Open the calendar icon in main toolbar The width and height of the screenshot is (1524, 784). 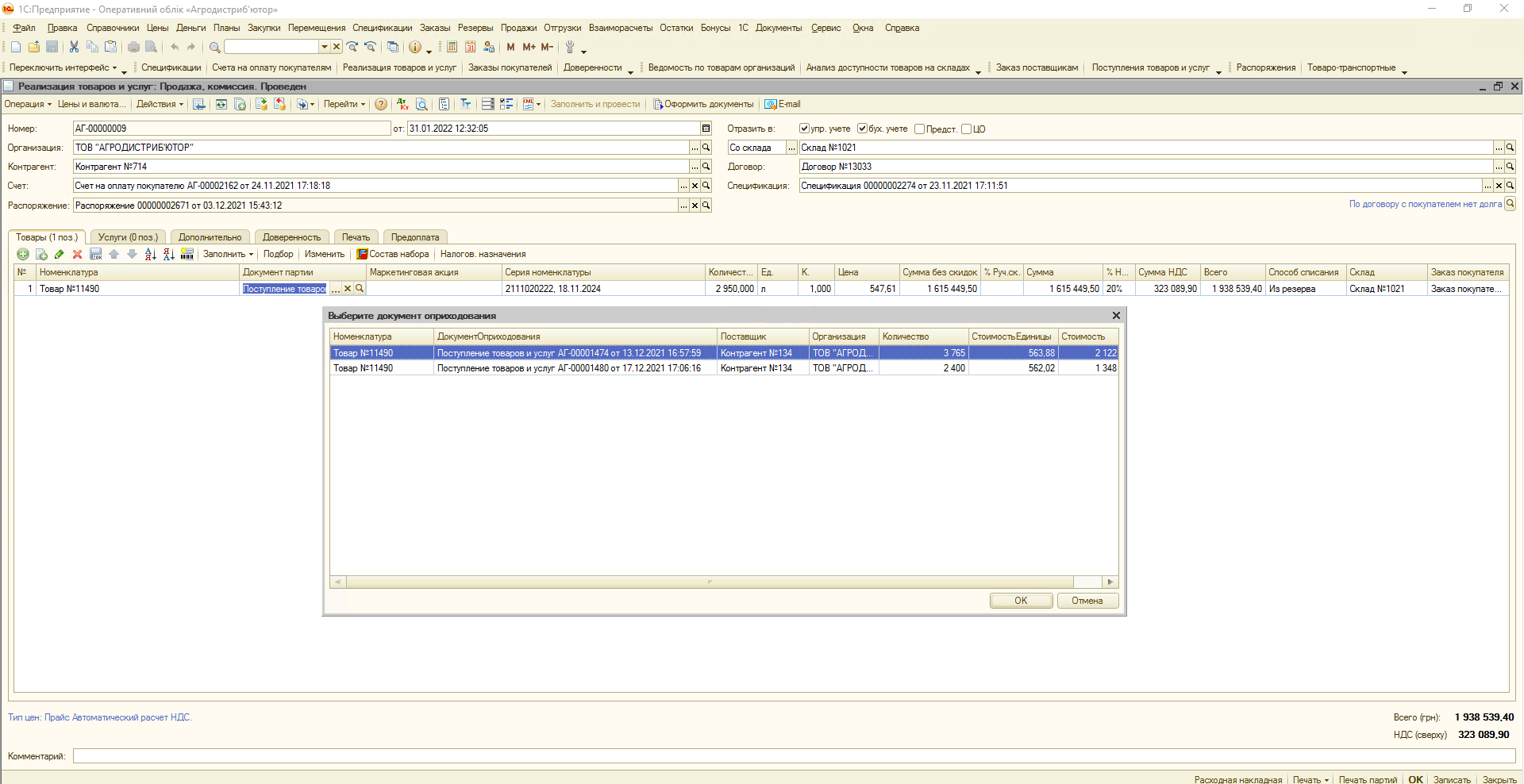(x=470, y=47)
